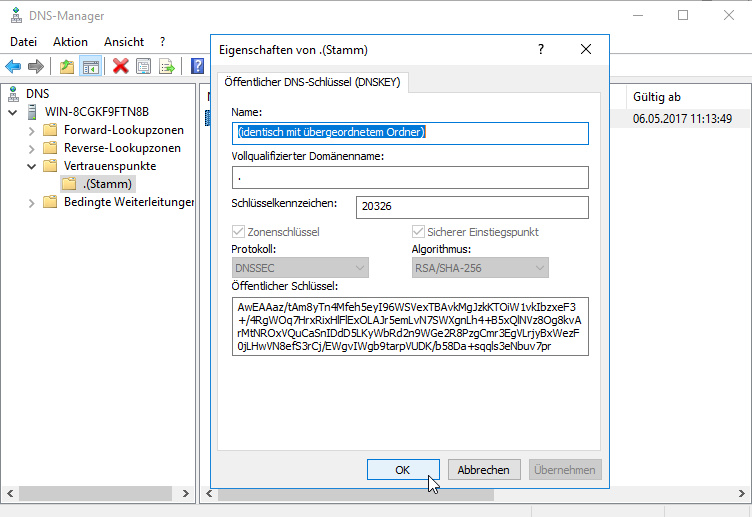Collapse the Vertrauenspunkte tree node
The height and width of the screenshot is (517, 752).
(33, 166)
